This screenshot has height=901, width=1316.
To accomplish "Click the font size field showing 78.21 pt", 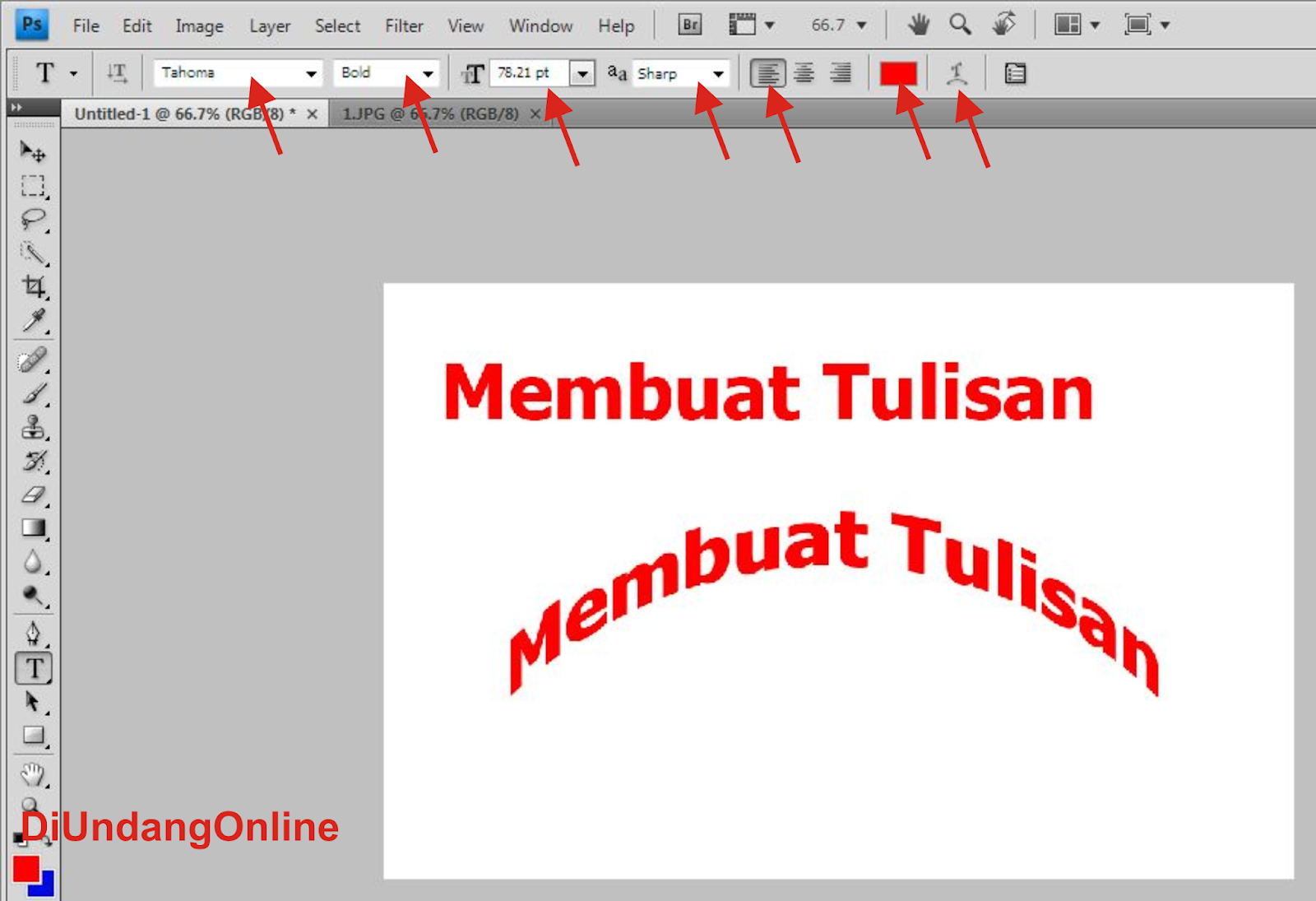I will point(529,73).
